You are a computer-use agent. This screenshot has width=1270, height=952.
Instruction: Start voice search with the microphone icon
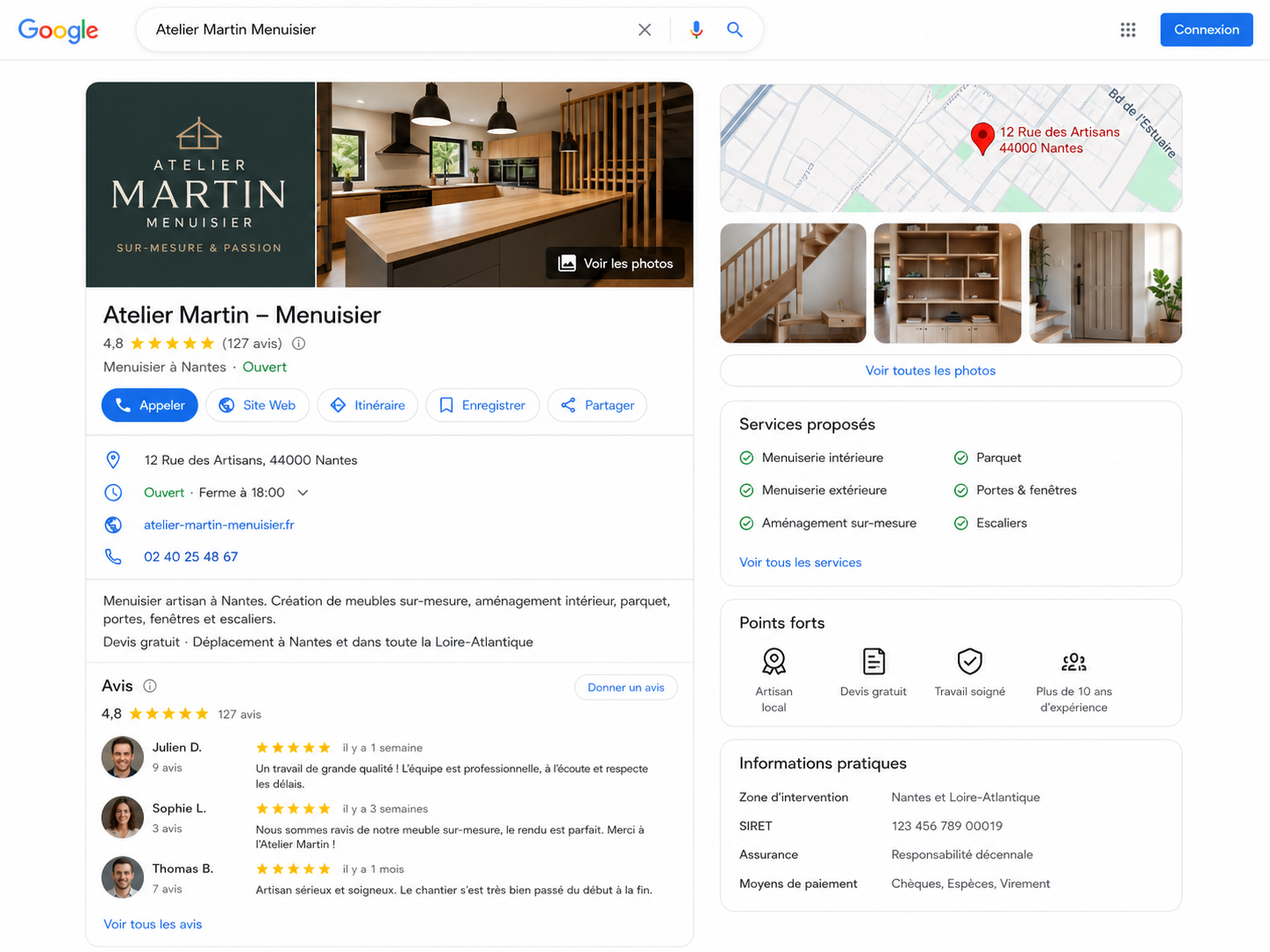coord(696,30)
